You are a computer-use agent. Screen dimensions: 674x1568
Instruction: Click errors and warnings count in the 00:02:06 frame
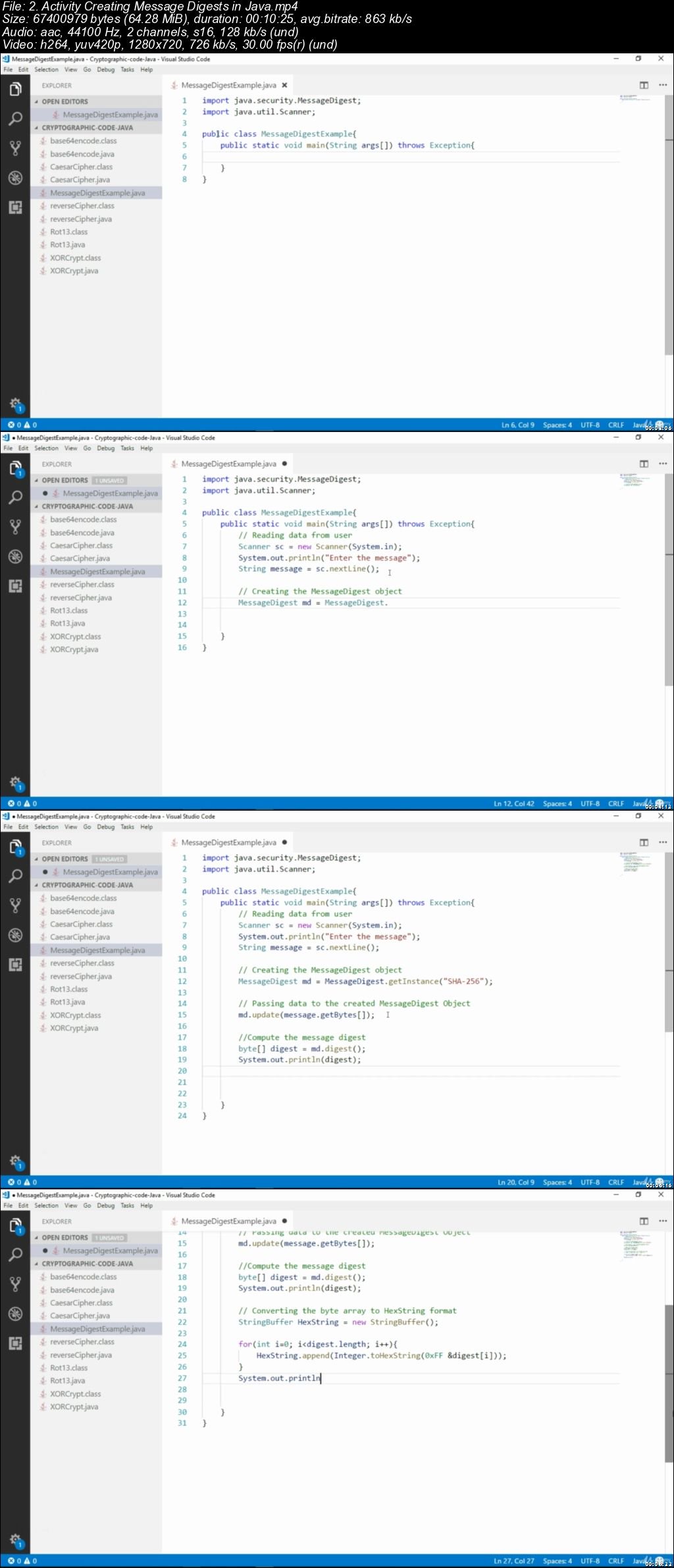pyautogui.click(x=22, y=425)
